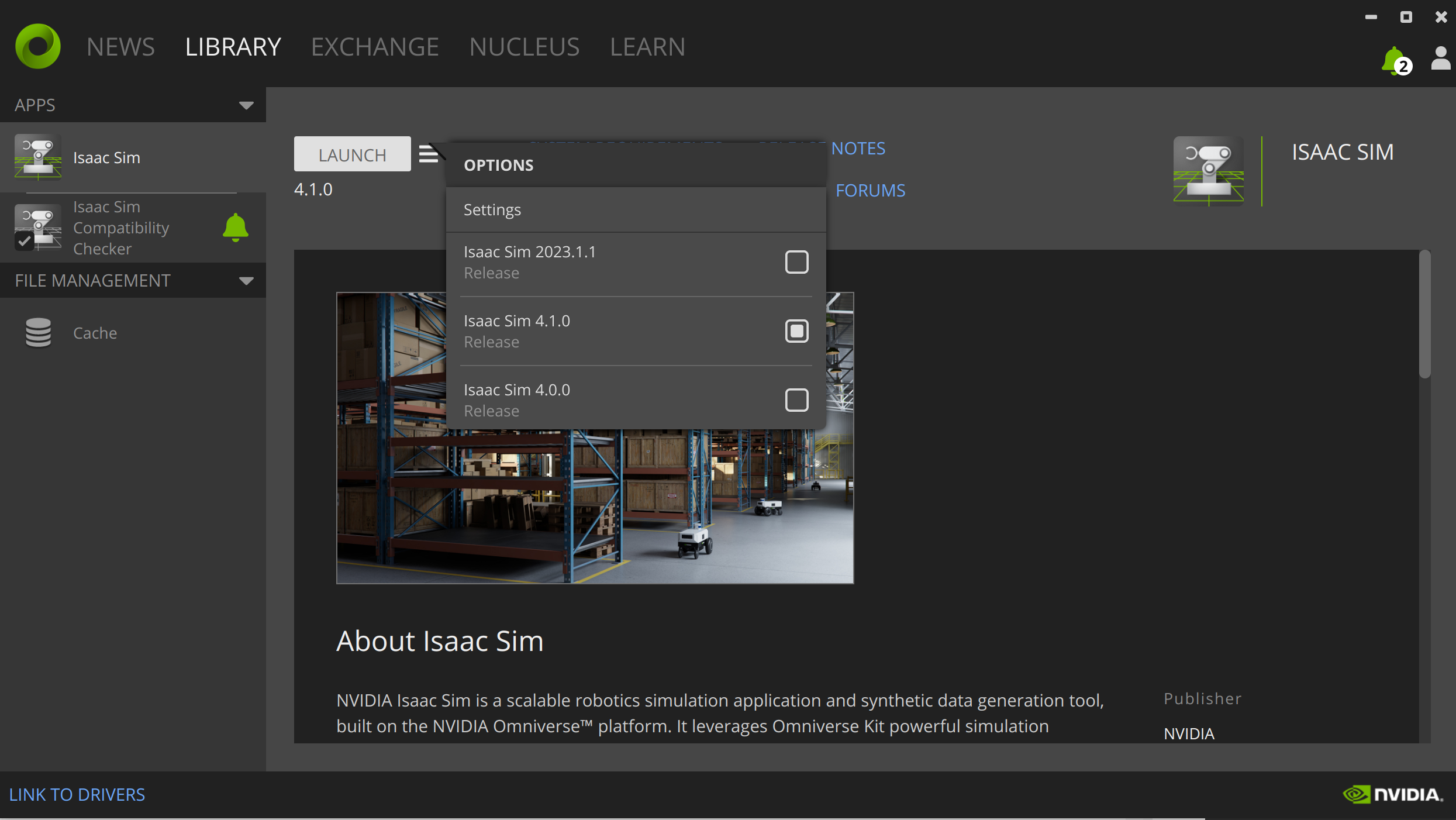Open Settings in the Options menu
The image size is (1456, 820).
tap(492, 210)
